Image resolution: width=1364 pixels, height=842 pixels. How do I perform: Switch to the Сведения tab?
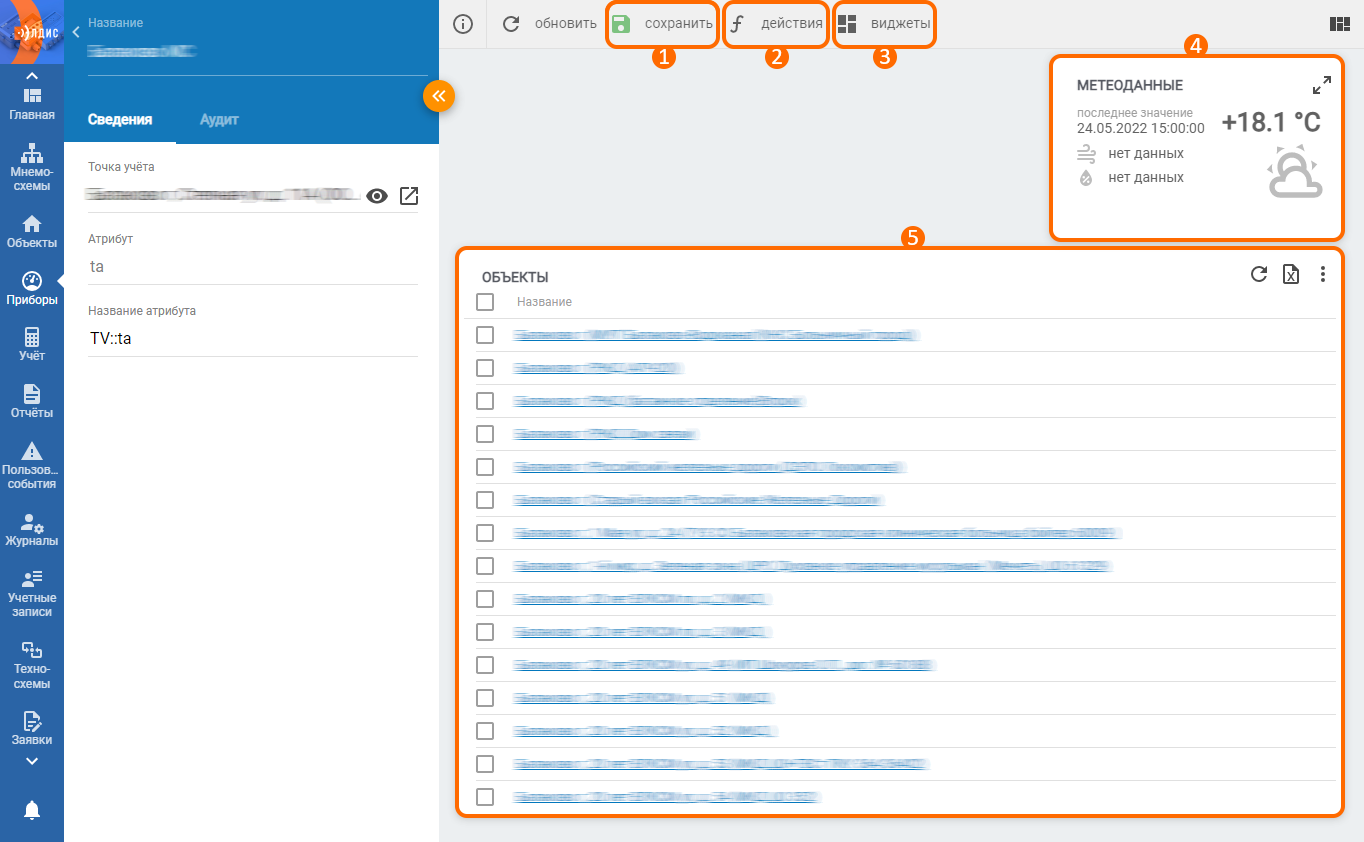point(120,119)
